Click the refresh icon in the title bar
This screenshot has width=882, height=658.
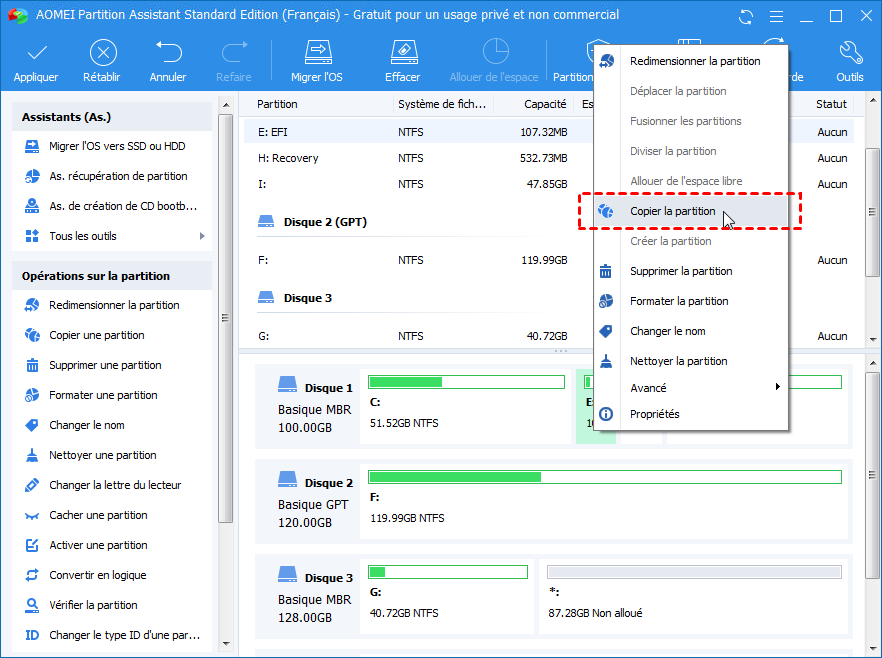(x=746, y=16)
